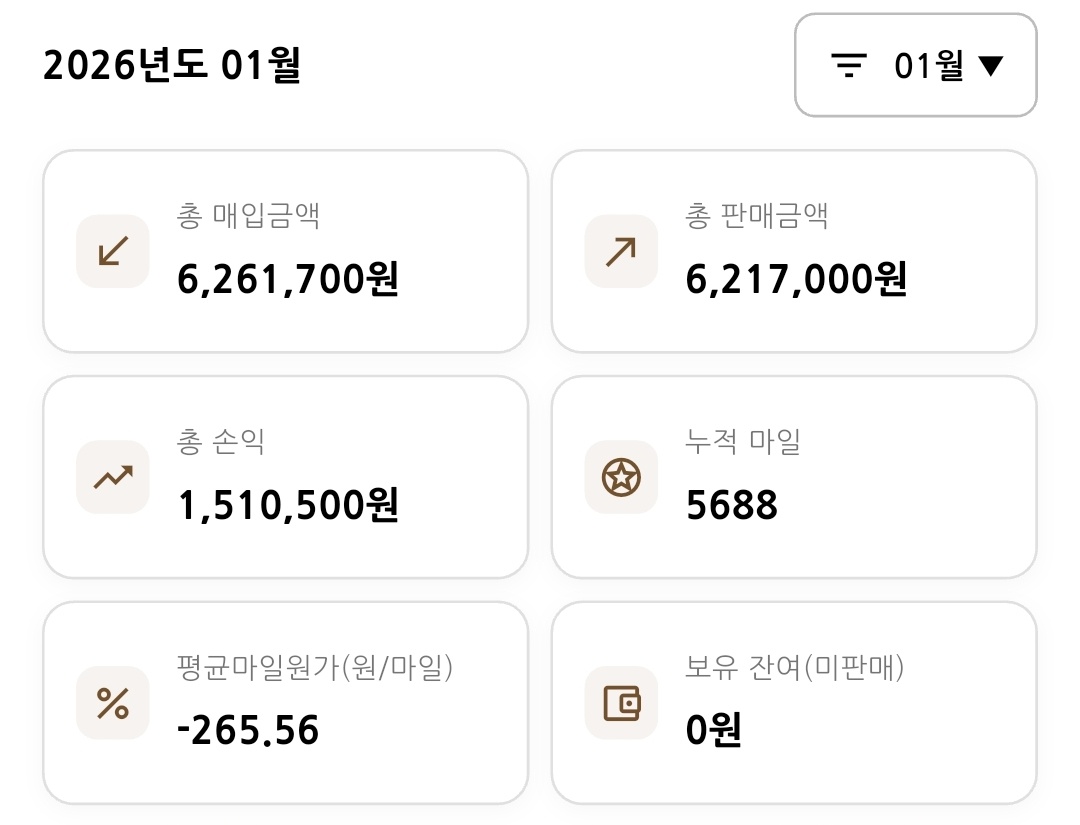The image size is (1080, 825).
Task: Select the 총 매입금액 card
Action: 285,251
